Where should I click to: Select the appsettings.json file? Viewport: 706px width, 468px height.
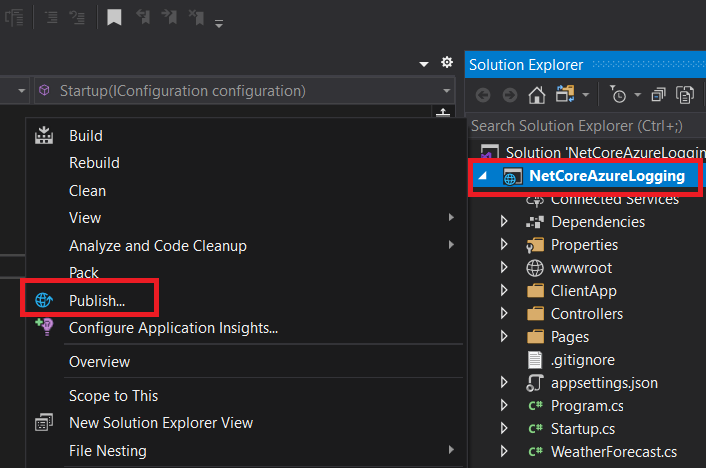[604, 383]
